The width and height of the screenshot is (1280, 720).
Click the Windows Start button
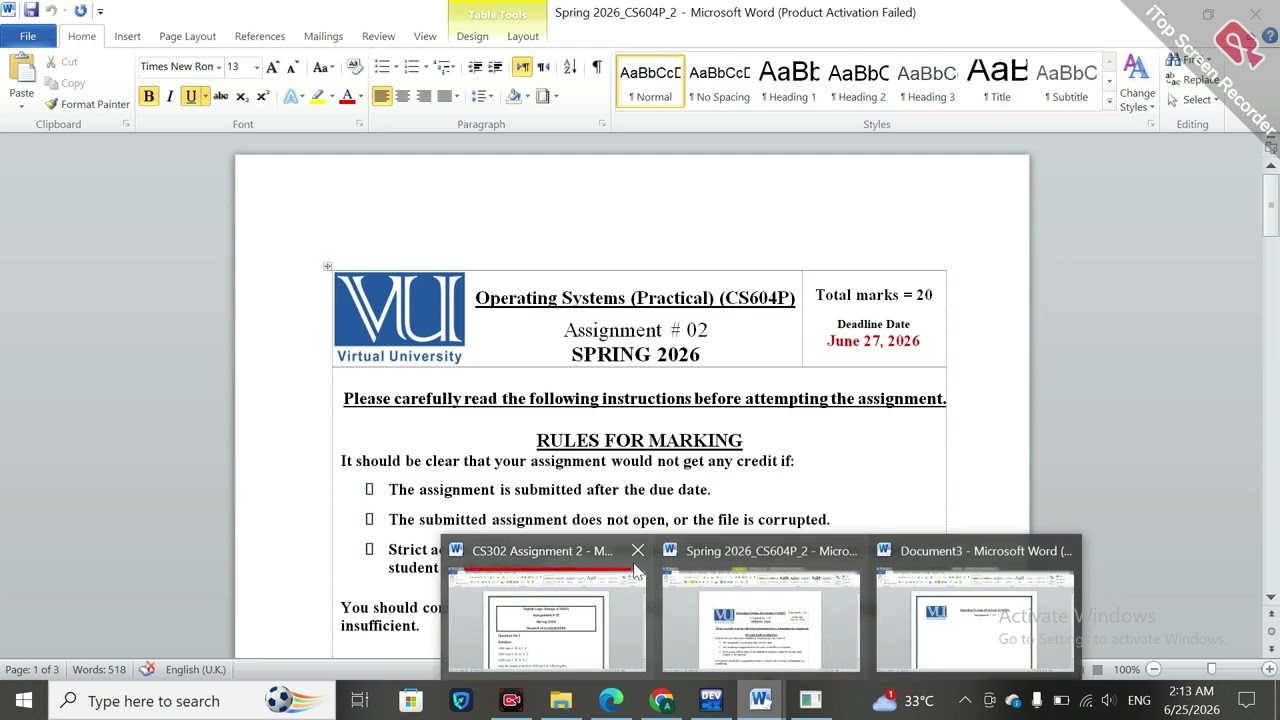click(x=24, y=700)
